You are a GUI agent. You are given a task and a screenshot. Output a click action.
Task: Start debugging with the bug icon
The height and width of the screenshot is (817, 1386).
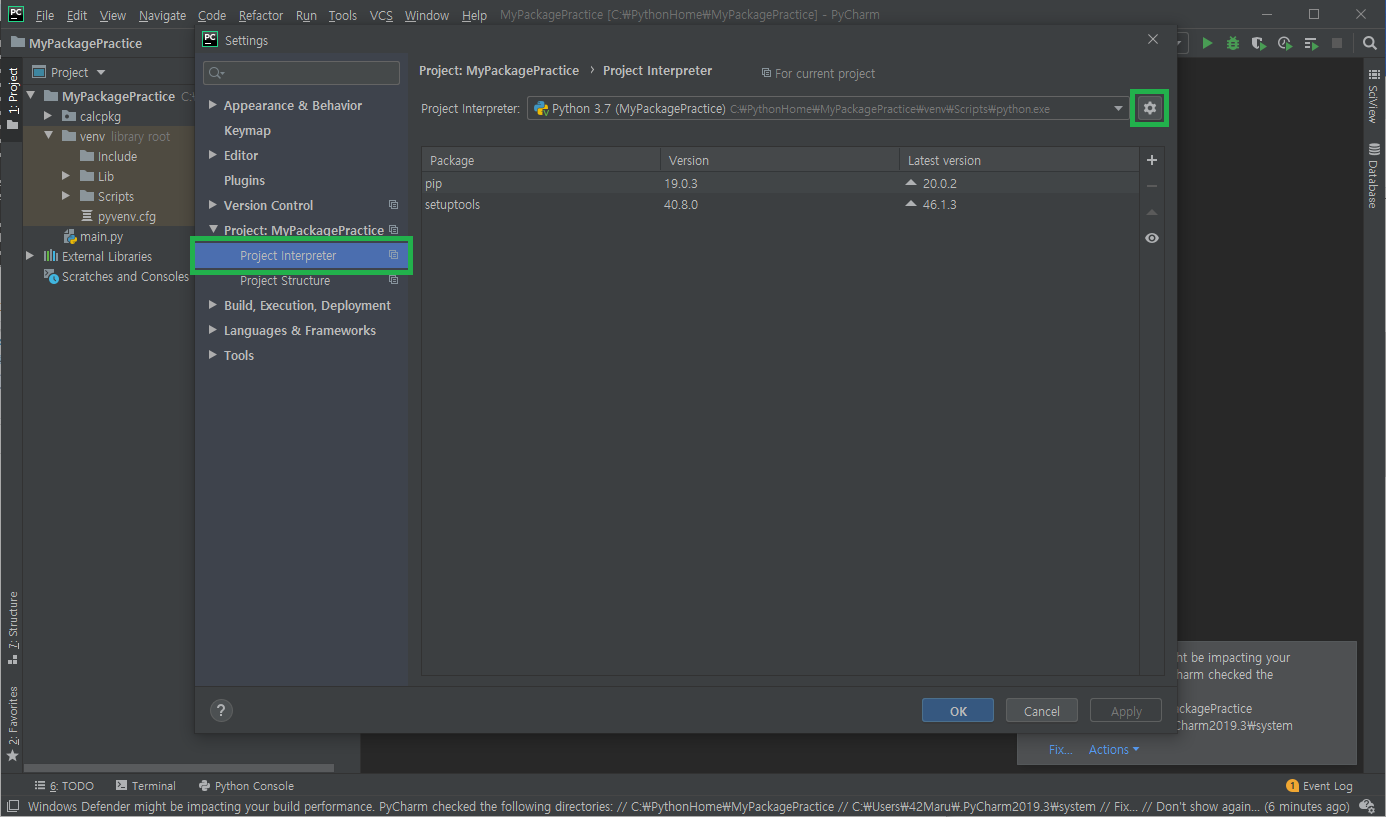(1233, 43)
